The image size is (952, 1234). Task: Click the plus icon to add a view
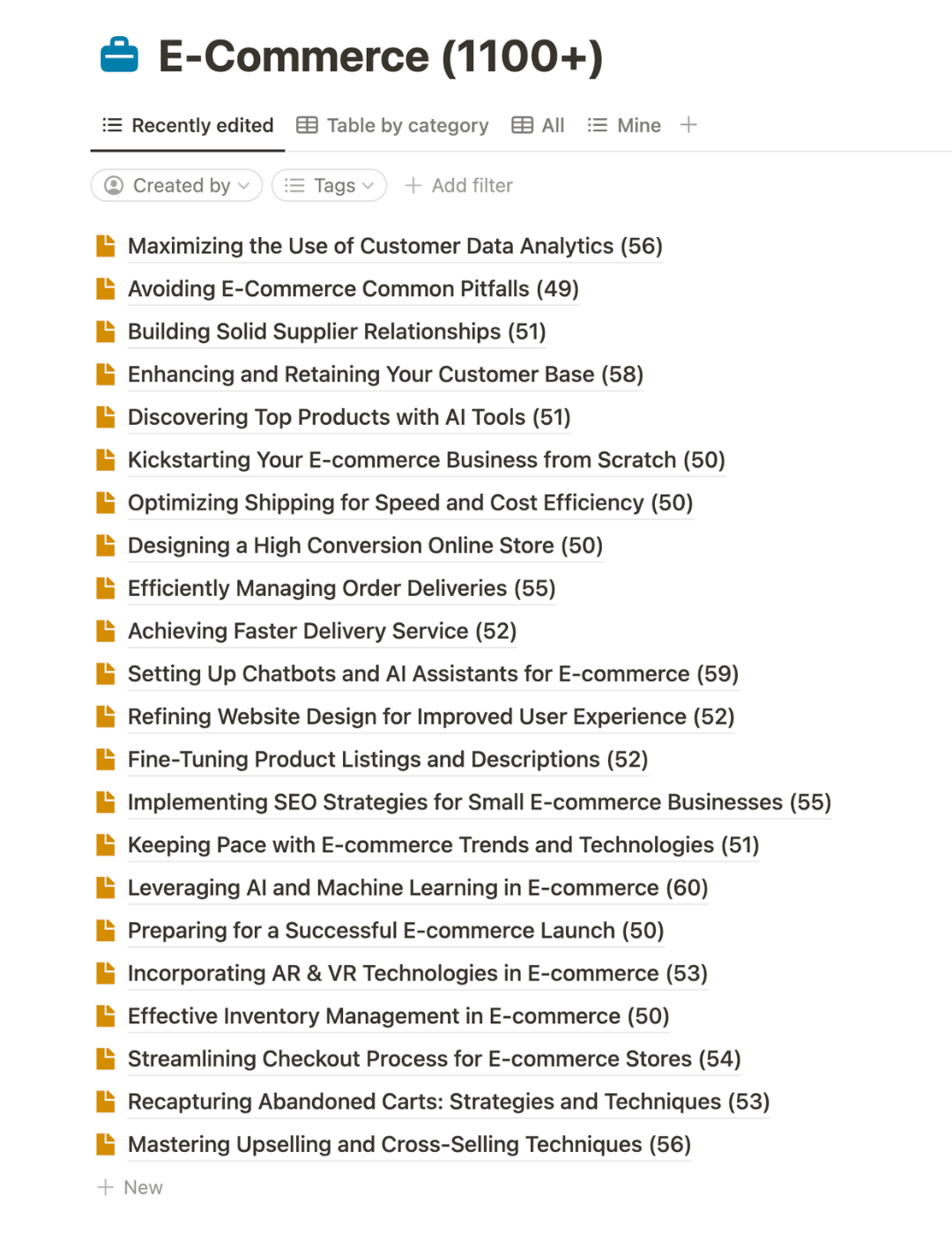coord(688,125)
